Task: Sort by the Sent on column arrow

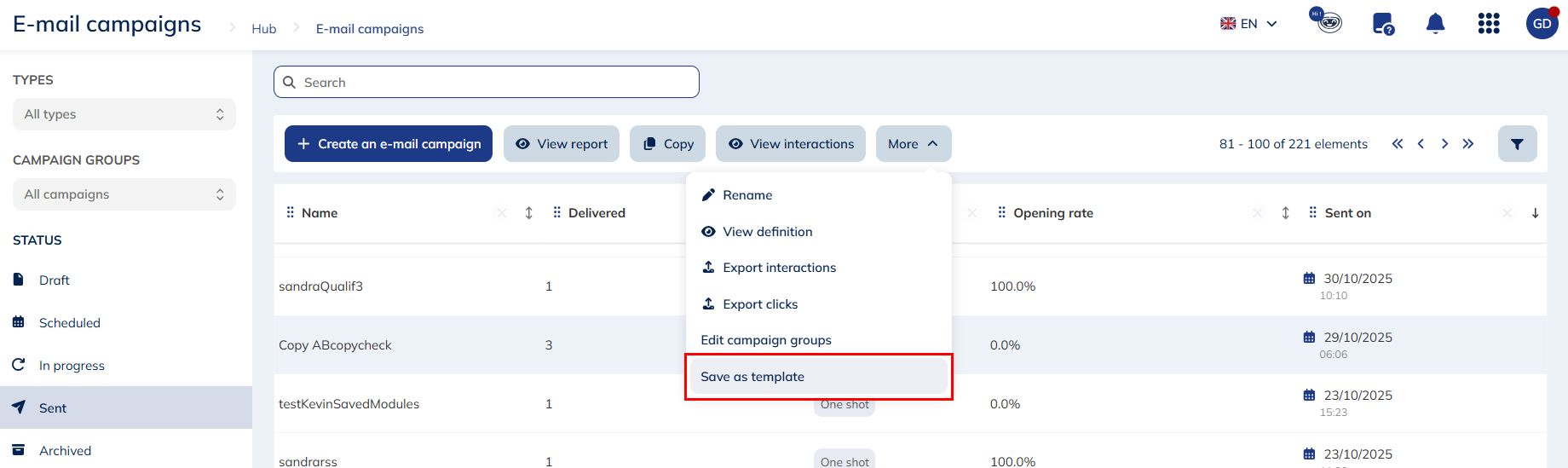Action: (1535, 213)
